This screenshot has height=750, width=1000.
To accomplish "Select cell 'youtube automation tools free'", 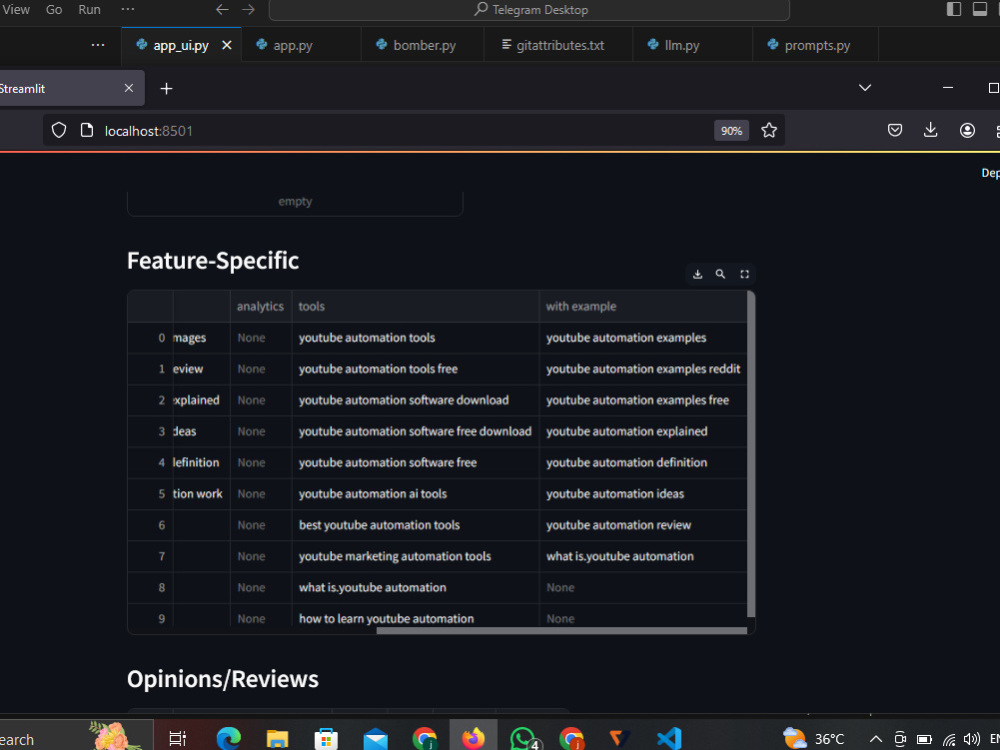I will 415,369.
